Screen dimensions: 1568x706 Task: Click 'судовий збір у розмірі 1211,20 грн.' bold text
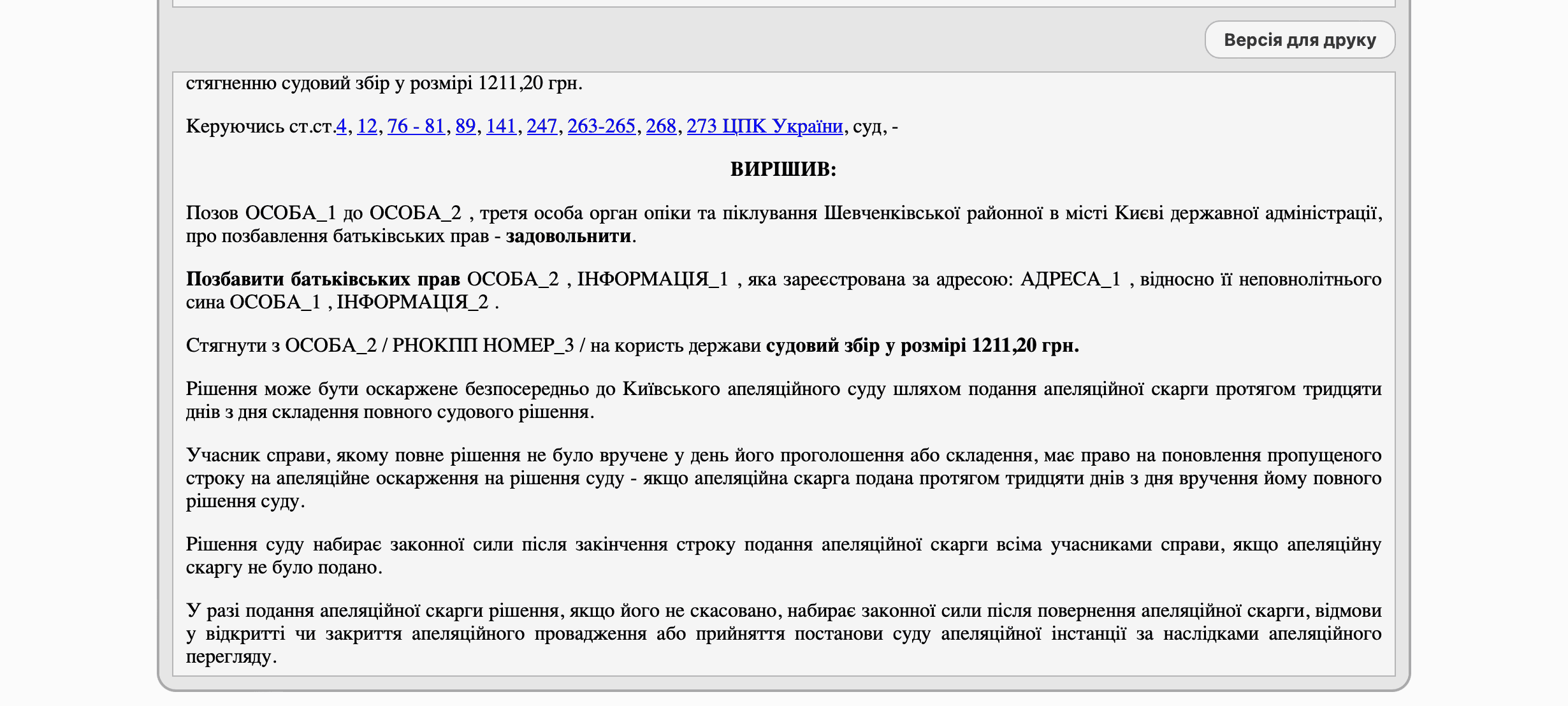click(922, 345)
